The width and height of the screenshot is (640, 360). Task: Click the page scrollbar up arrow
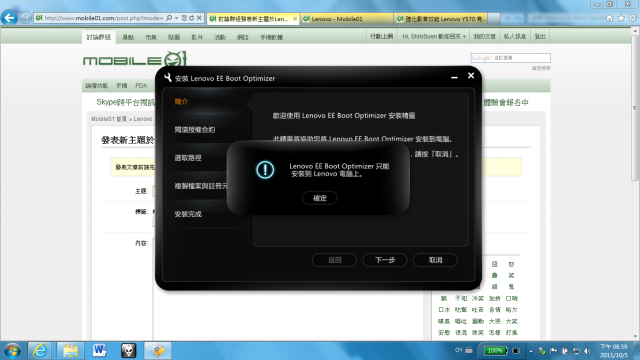click(x=635, y=31)
